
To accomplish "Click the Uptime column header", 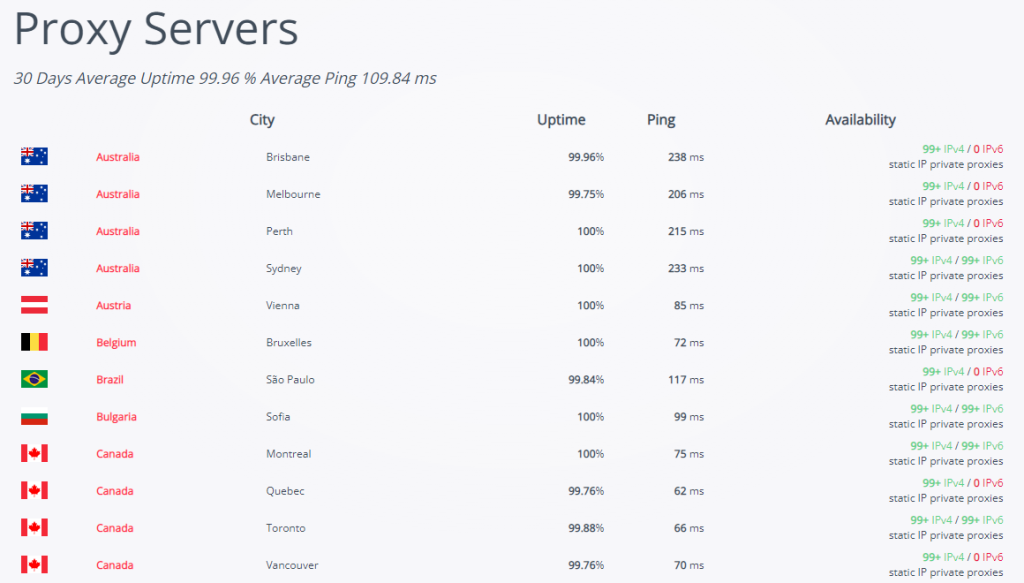I will (561, 120).
